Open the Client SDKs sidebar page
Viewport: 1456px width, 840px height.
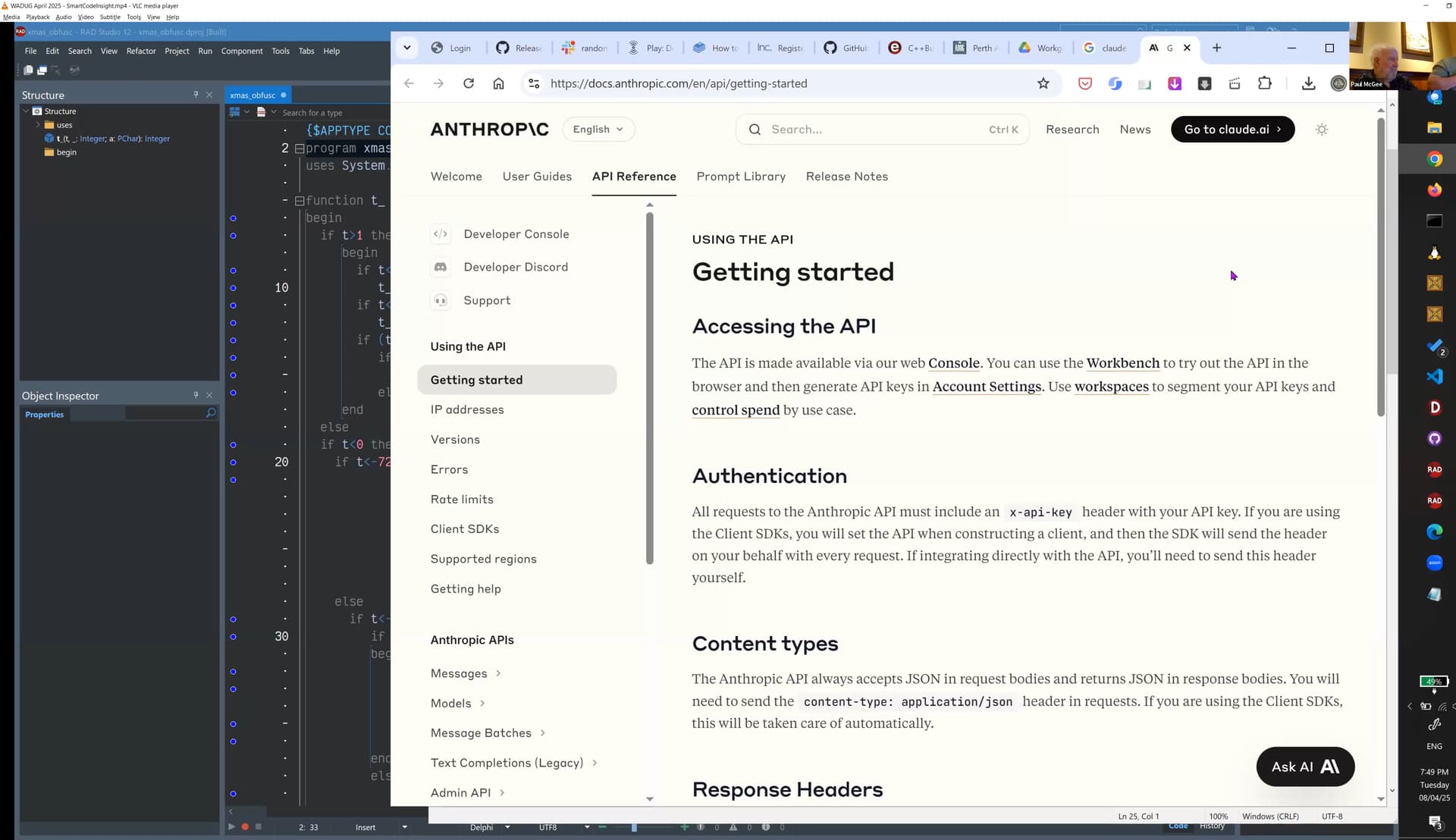(465, 529)
